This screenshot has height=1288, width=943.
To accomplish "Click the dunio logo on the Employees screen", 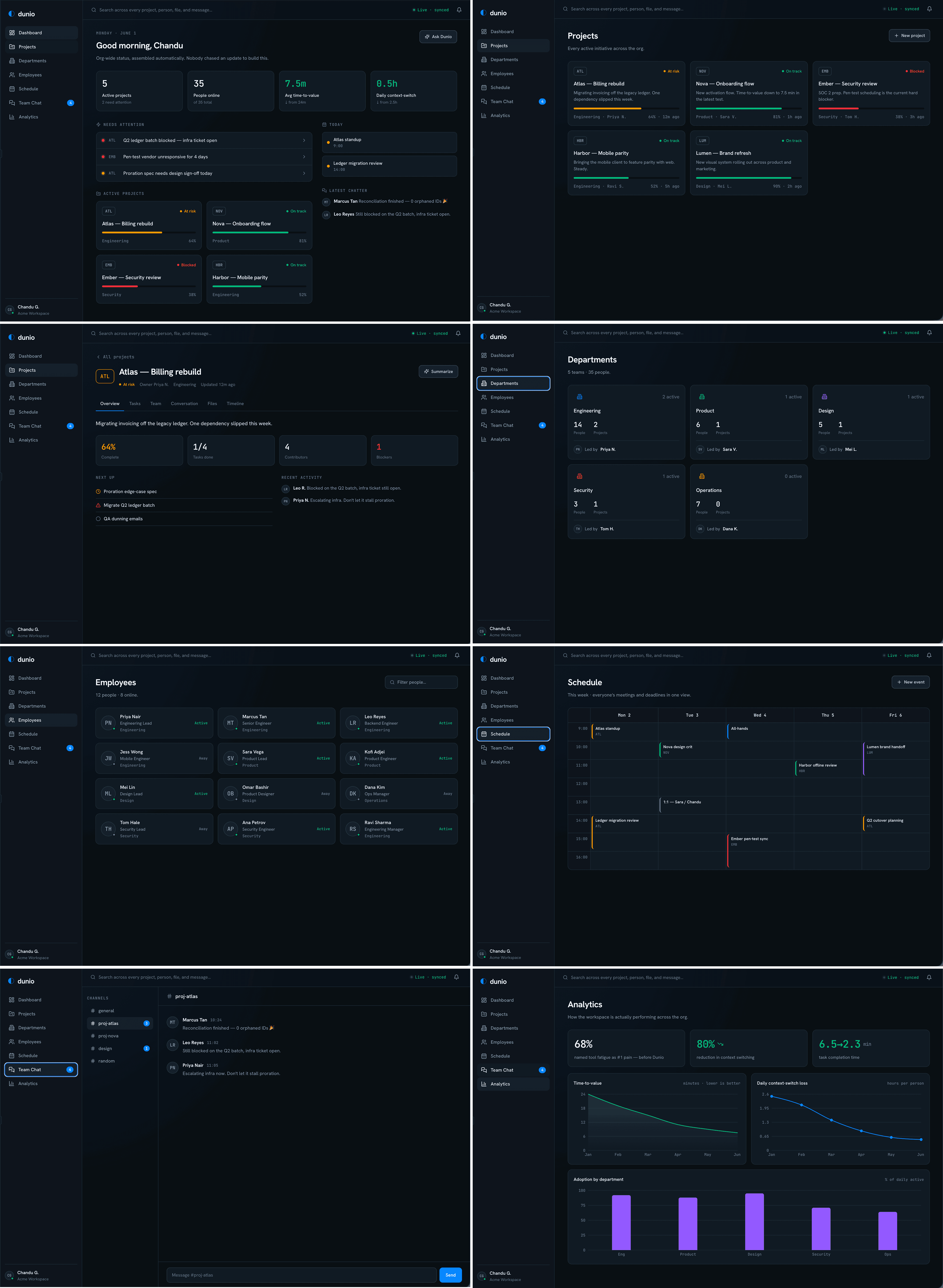I will click(22, 659).
